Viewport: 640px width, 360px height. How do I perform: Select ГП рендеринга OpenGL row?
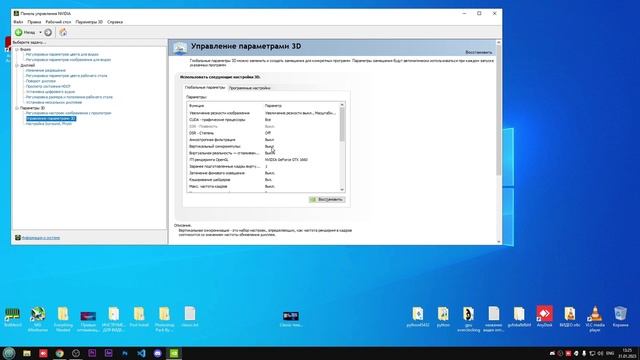pyautogui.click(x=263, y=160)
